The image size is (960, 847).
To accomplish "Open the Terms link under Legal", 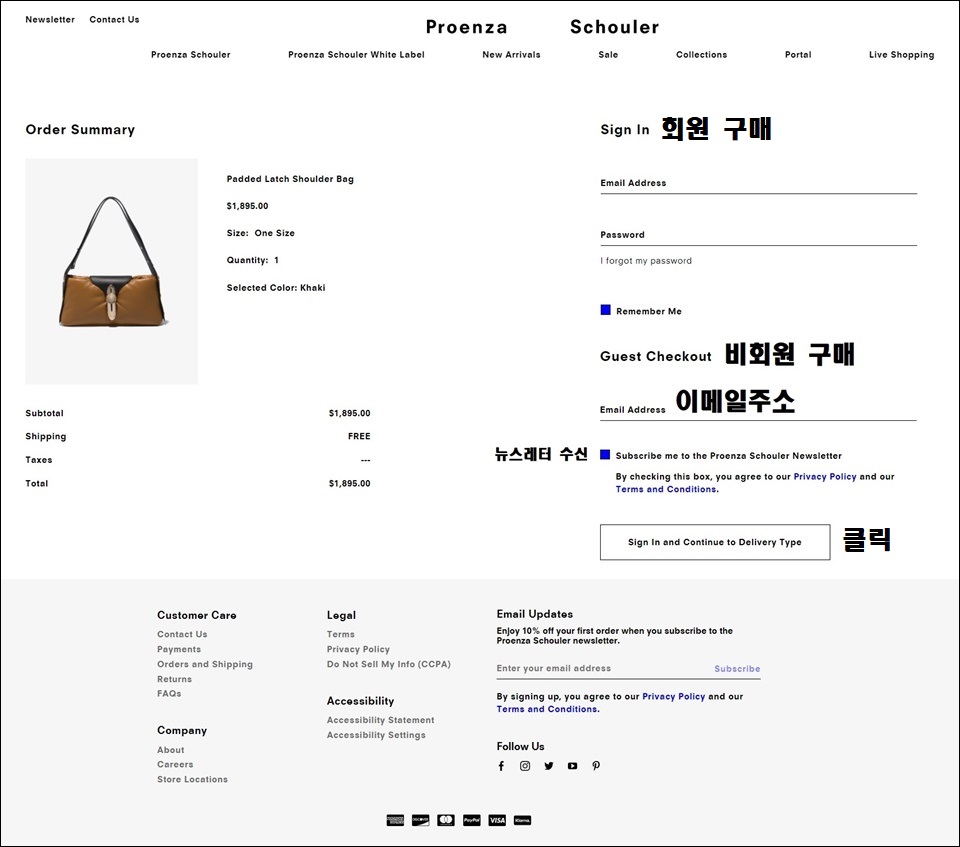I will coord(340,634).
